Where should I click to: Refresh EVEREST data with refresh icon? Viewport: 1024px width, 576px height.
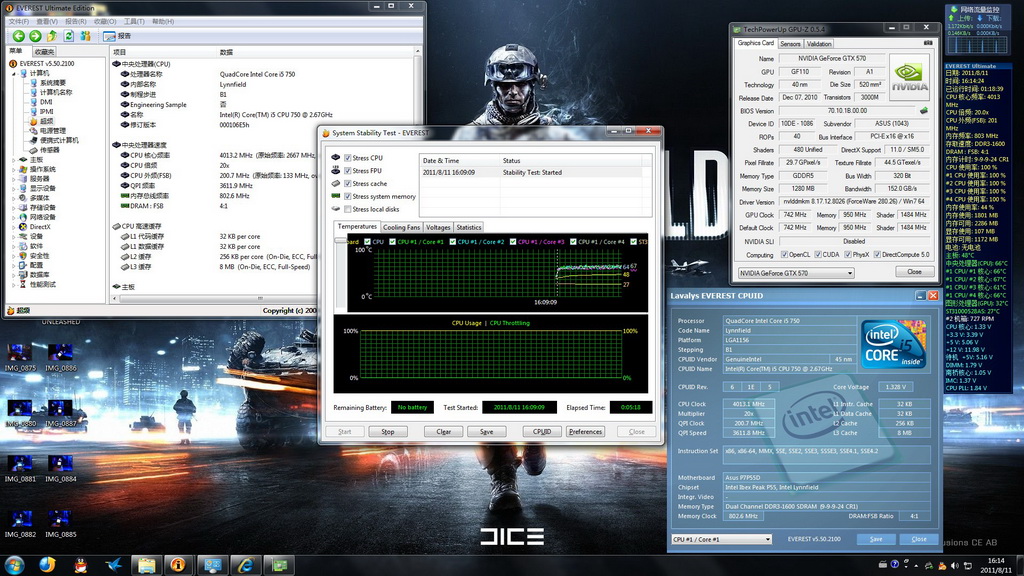(x=69, y=36)
